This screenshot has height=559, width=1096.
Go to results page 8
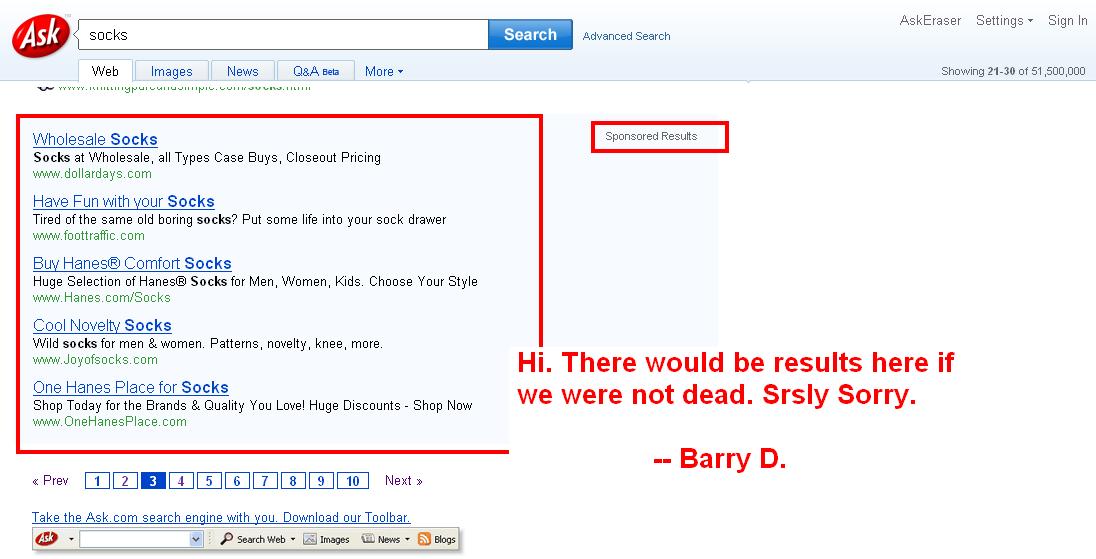(293, 481)
